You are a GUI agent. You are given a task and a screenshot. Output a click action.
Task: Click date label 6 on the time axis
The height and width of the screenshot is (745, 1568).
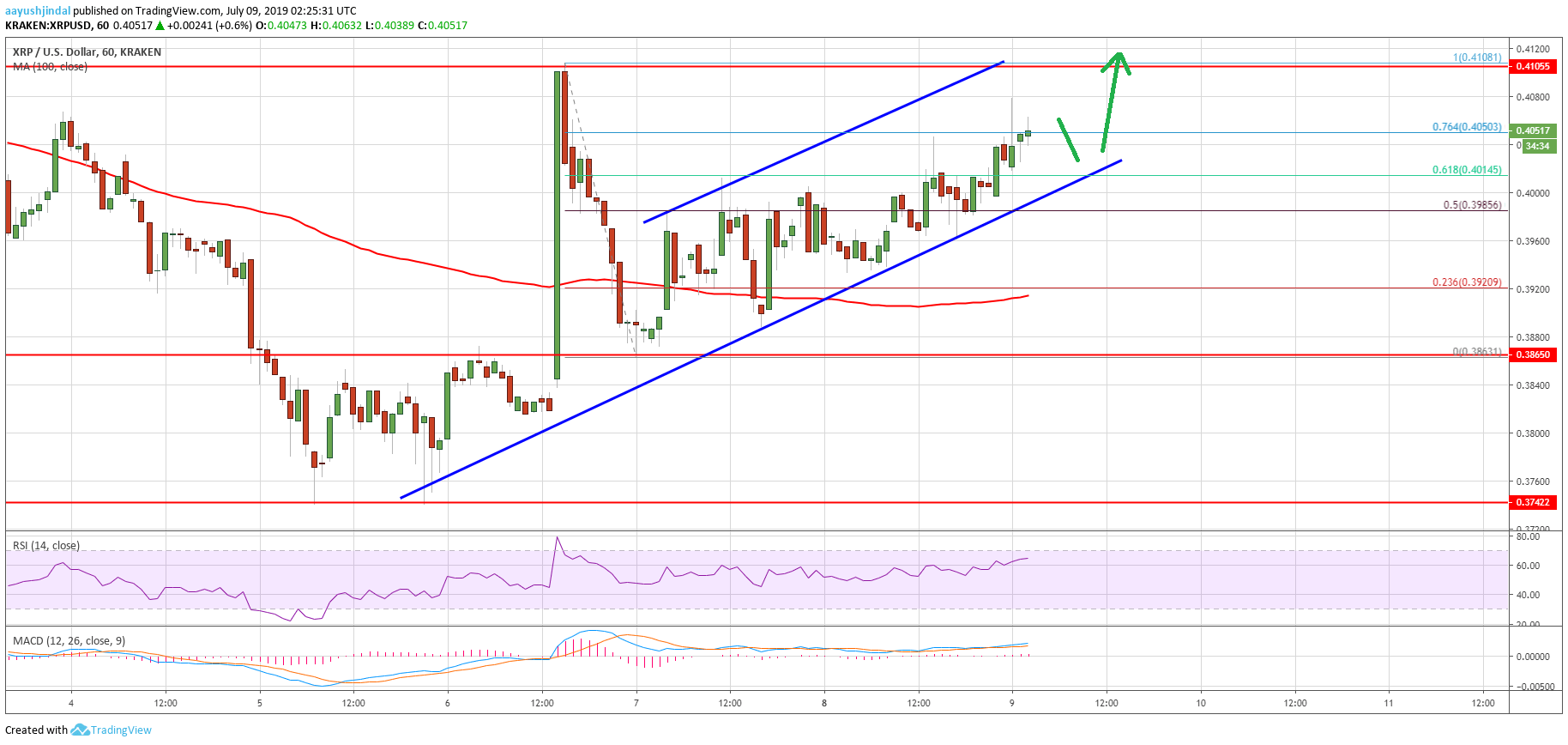pyautogui.click(x=448, y=703)
